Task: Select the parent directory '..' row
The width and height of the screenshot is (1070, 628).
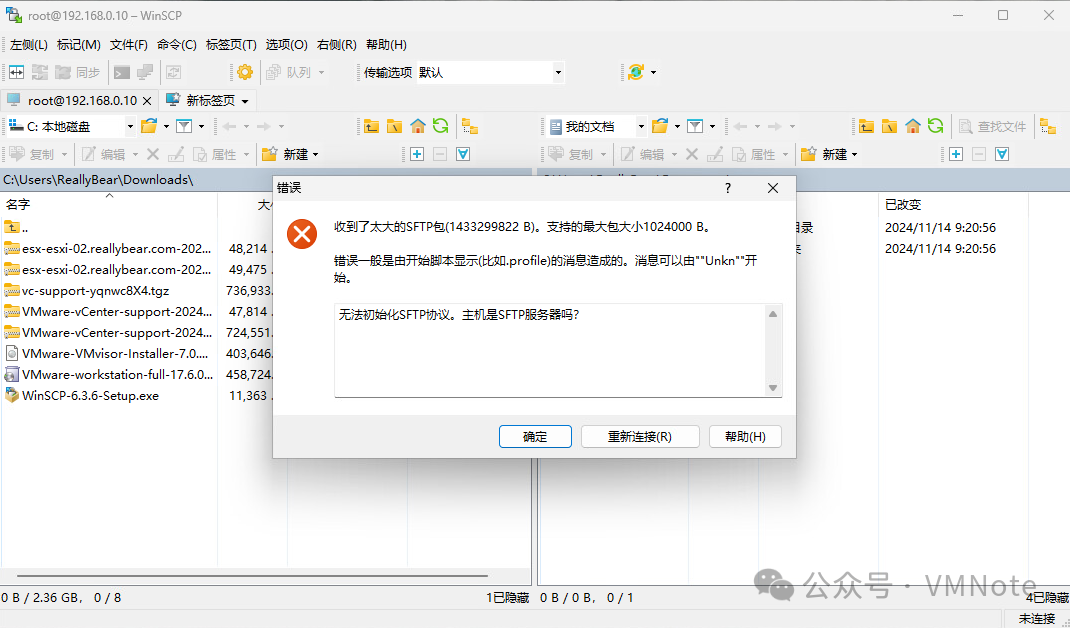Action: click(16, 227)
